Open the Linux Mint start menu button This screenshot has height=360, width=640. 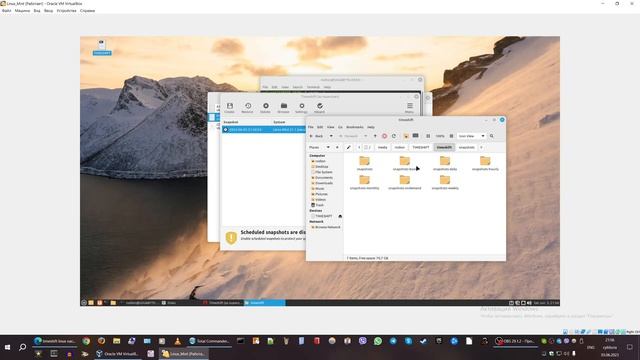(x=84, y=303)
